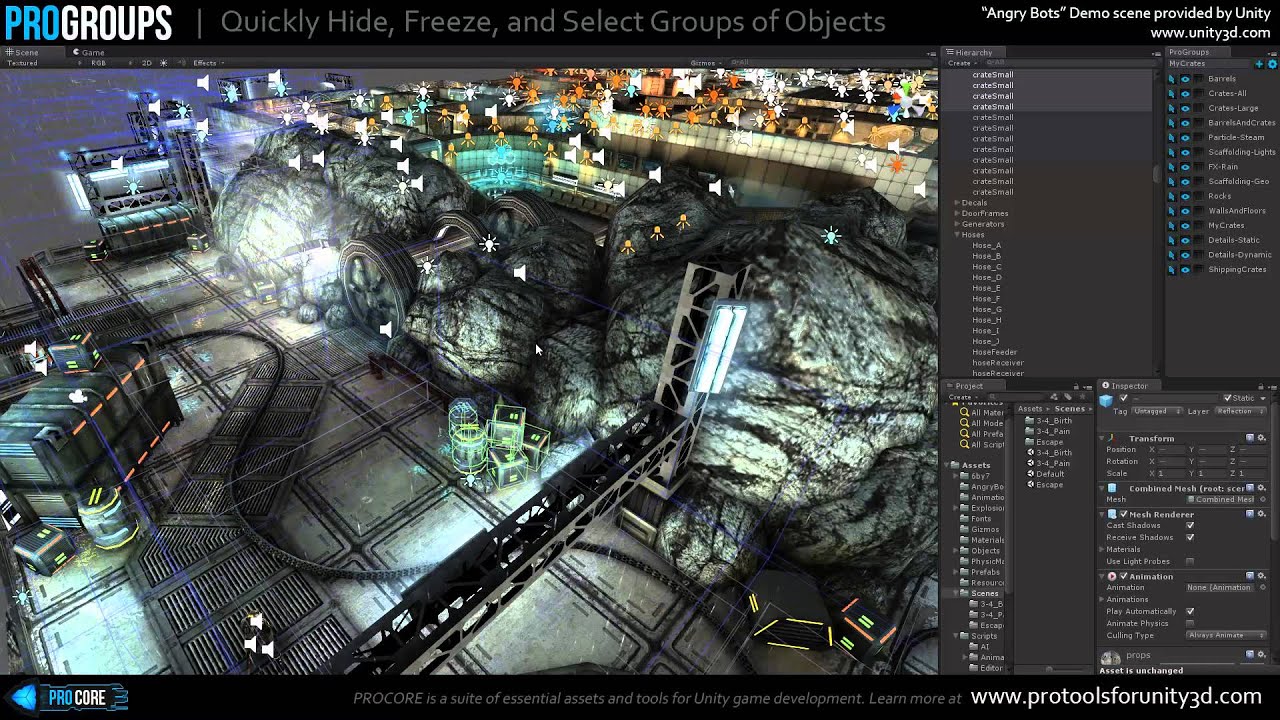
Task: Switch to the Game tab
Action: tap(88, 52)
